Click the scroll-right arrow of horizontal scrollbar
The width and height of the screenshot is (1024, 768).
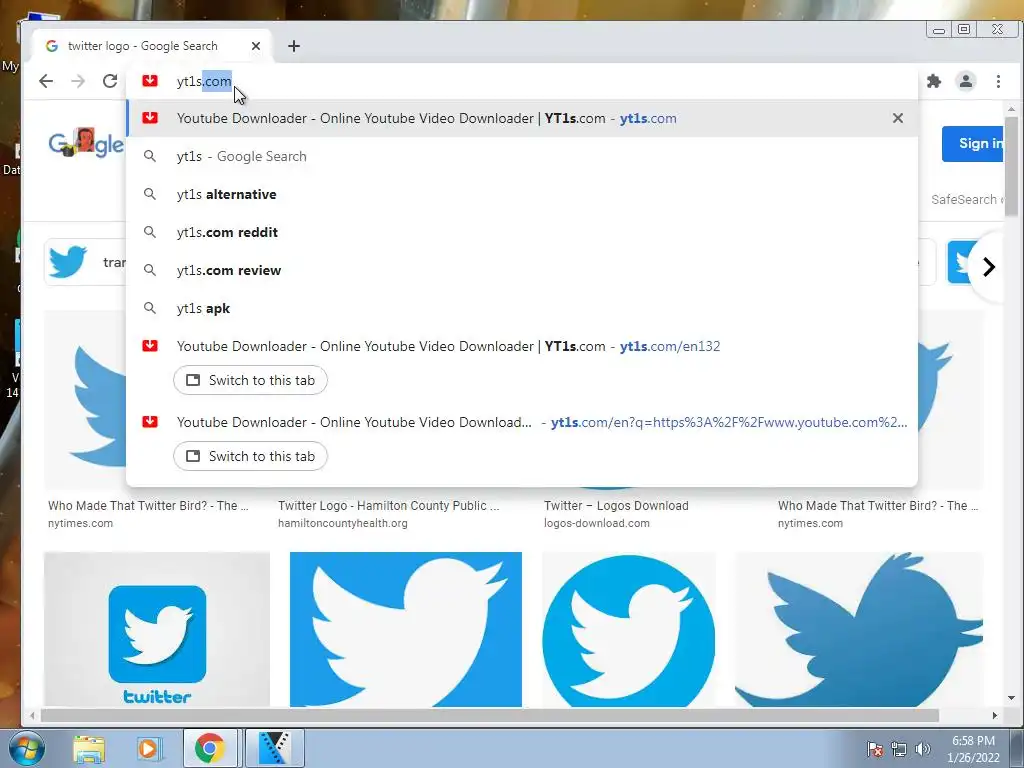[x=995, y=716]
